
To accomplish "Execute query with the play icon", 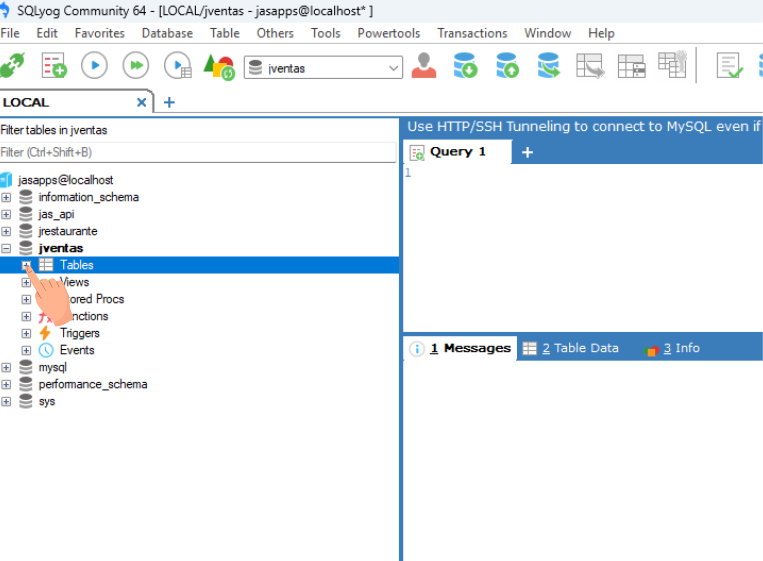I will pos(94,65).
